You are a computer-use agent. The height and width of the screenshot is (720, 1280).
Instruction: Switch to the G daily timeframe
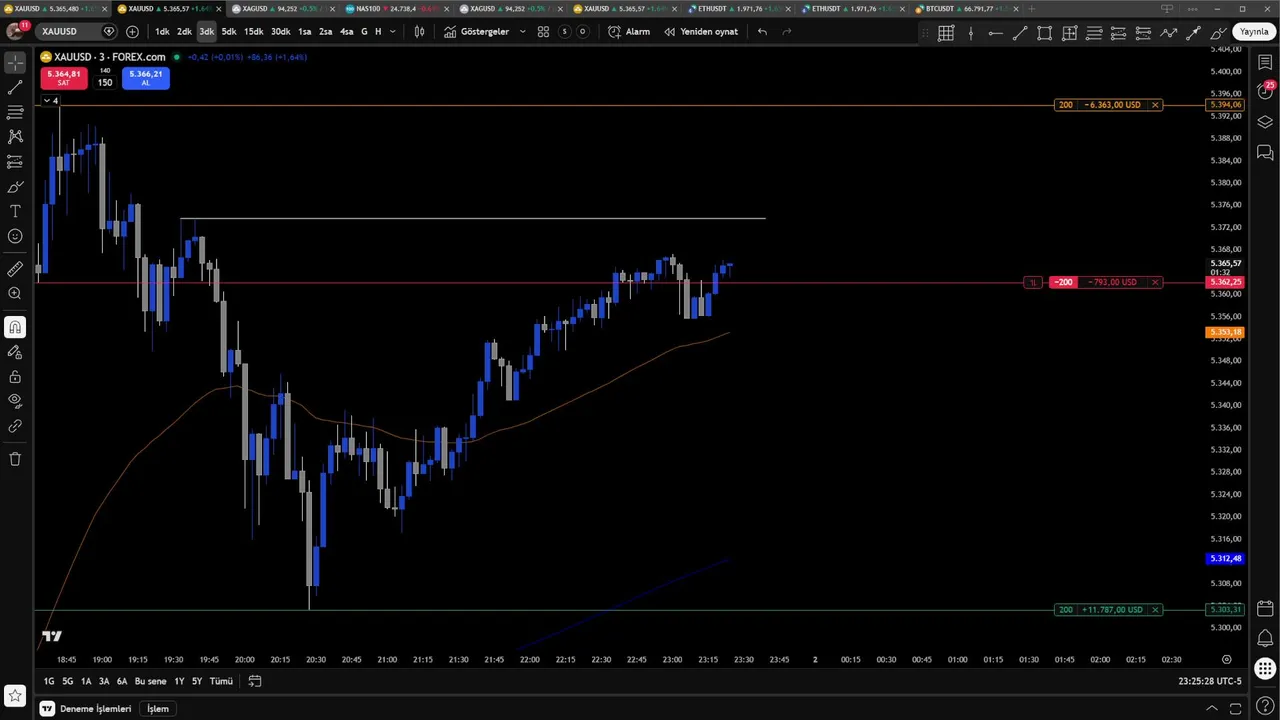tap(364, 31)
